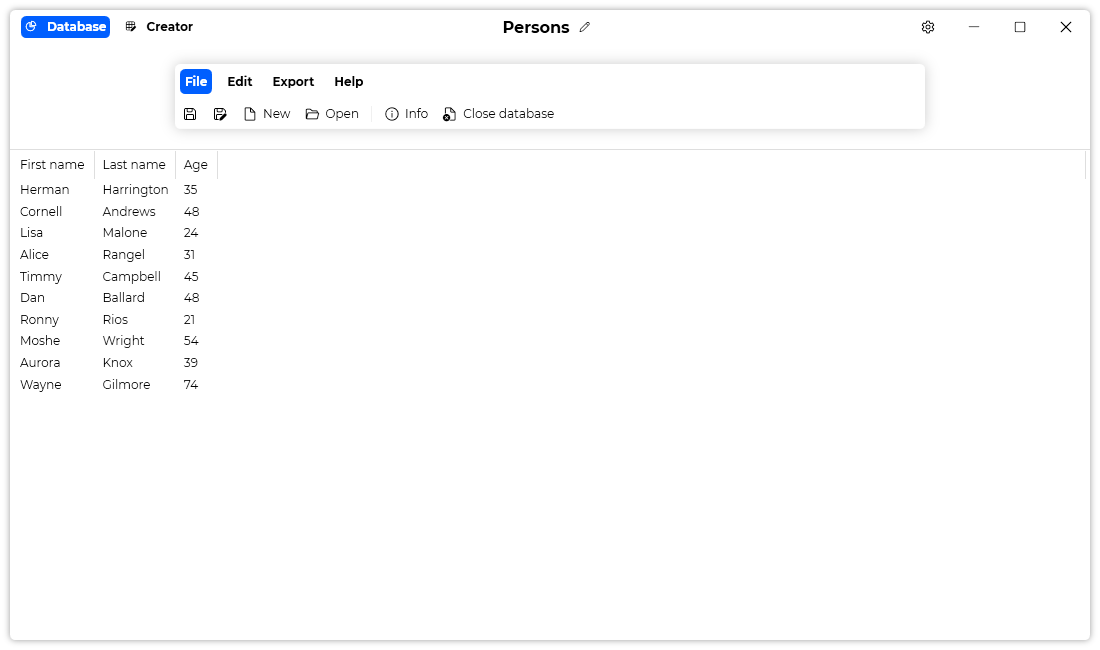Minimize the application window
Screen dimensions: 1100x650
974,27
